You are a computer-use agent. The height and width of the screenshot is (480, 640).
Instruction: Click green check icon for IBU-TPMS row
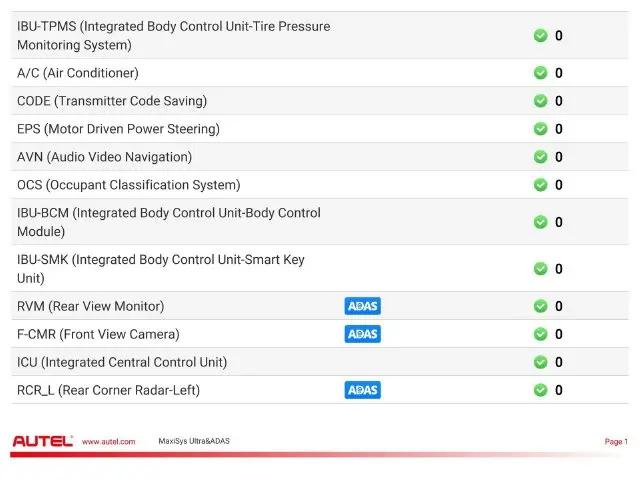(x=540, y=36)
